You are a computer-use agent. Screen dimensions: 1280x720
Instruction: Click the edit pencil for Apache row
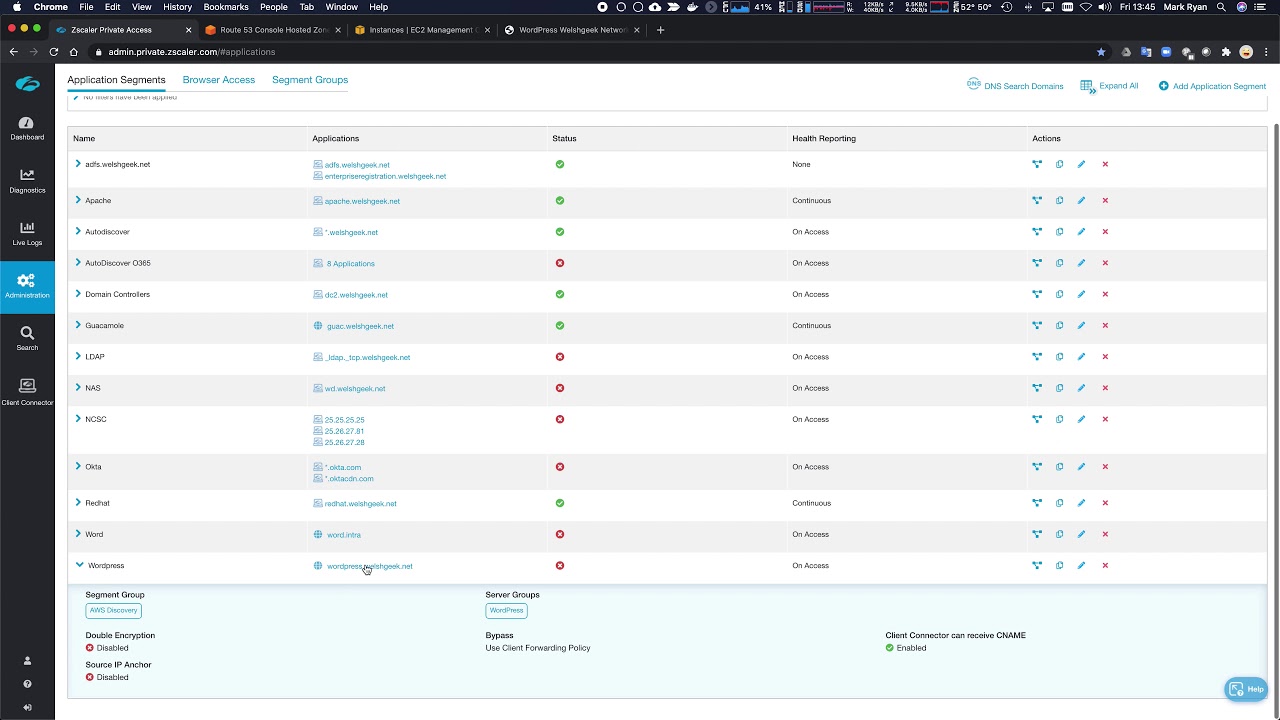click(1081, 200)
